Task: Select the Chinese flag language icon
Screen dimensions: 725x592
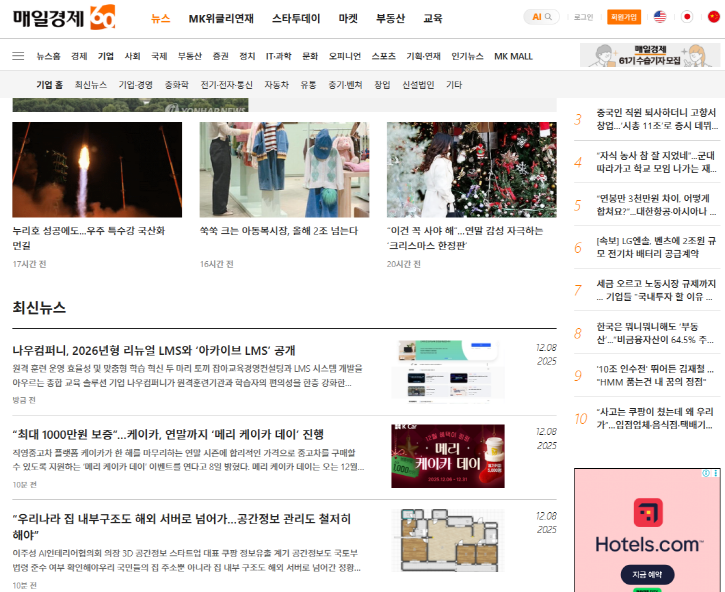Action: point(712,17)
